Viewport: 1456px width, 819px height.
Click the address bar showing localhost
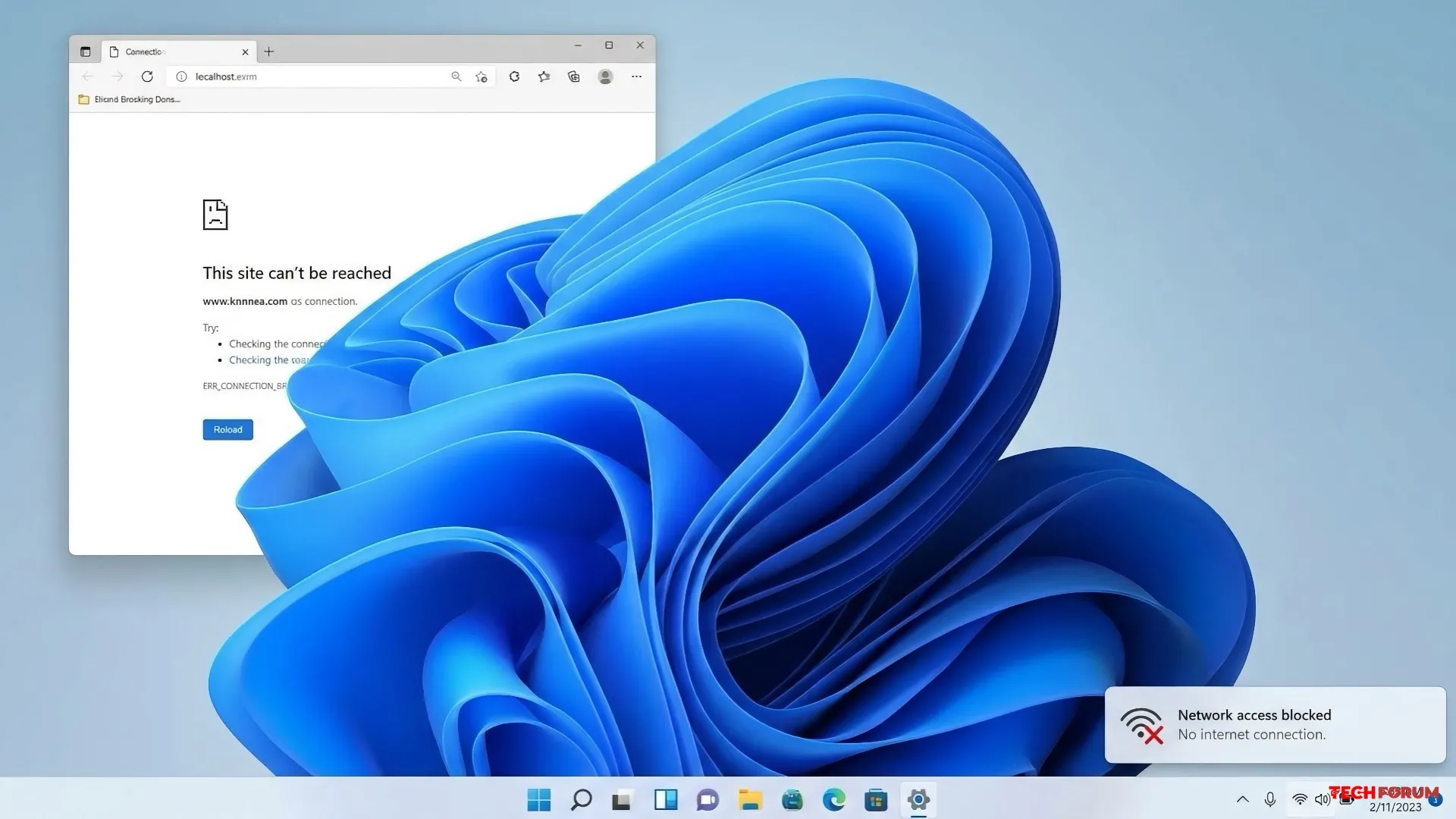(330, 77)
